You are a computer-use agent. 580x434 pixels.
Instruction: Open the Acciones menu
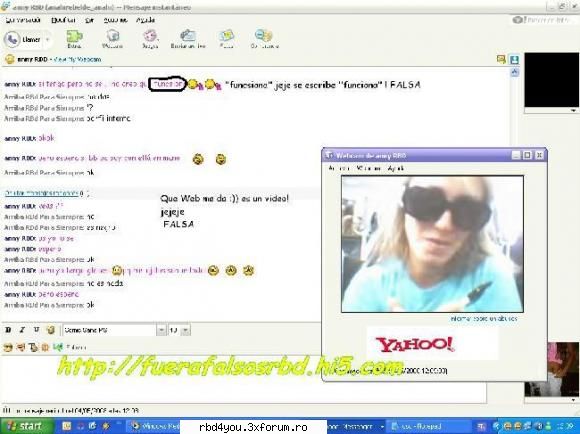(x=115, y=20)
